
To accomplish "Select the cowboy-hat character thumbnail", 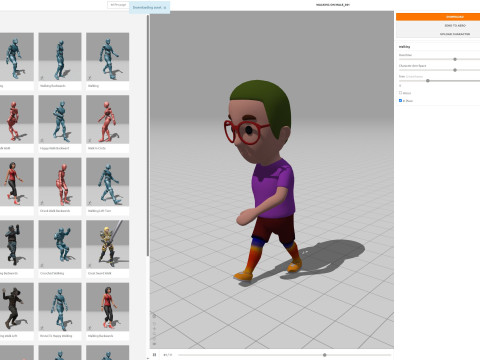I will tap(17, 307).
